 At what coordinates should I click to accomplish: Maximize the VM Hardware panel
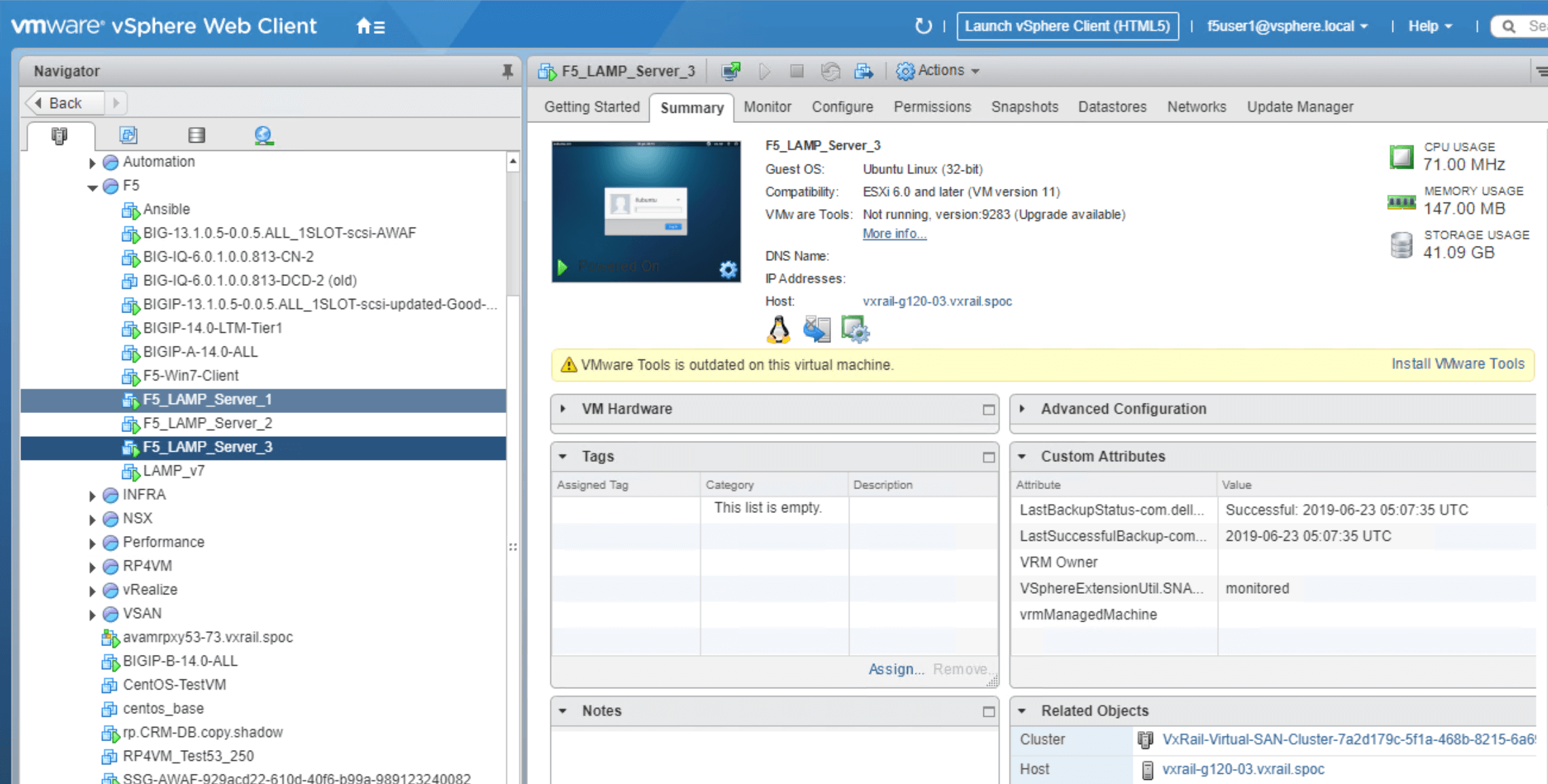[988, 410]
